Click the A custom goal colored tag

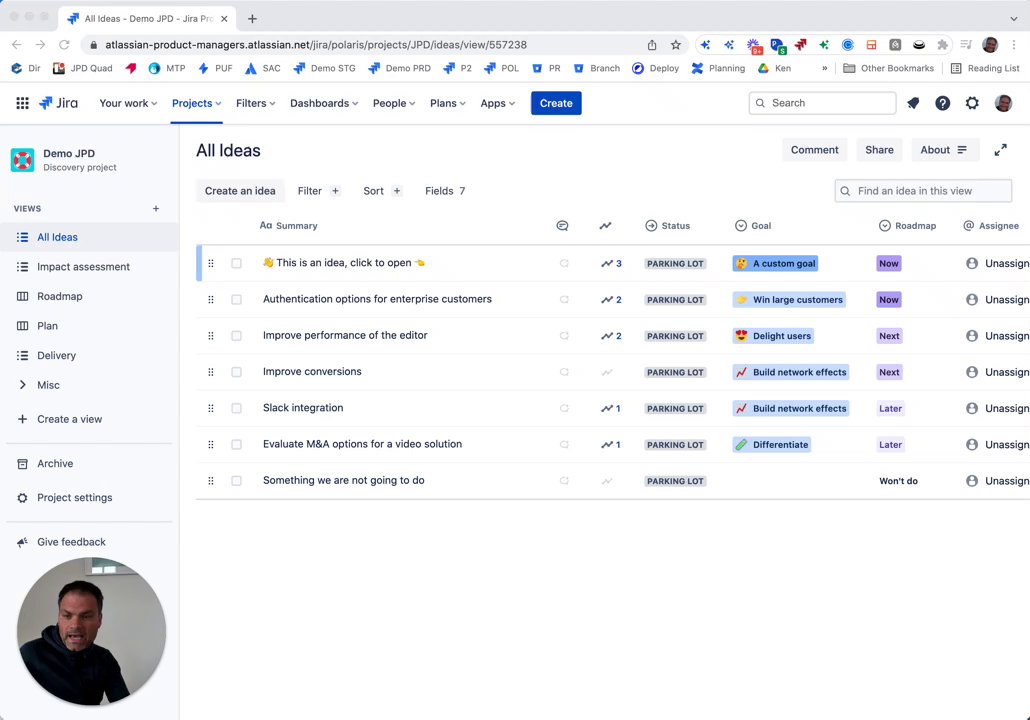[775, 263]
